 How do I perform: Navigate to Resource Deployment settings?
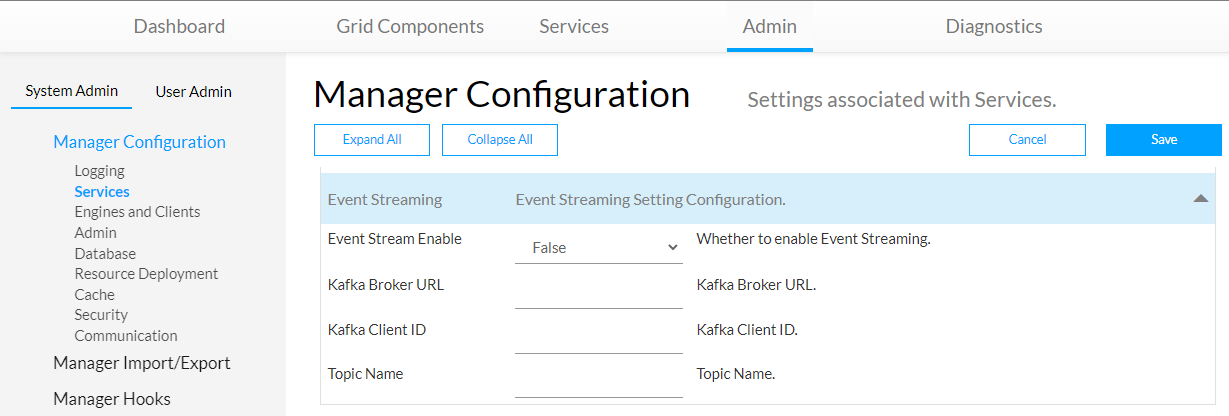click(x=146, y=274)
